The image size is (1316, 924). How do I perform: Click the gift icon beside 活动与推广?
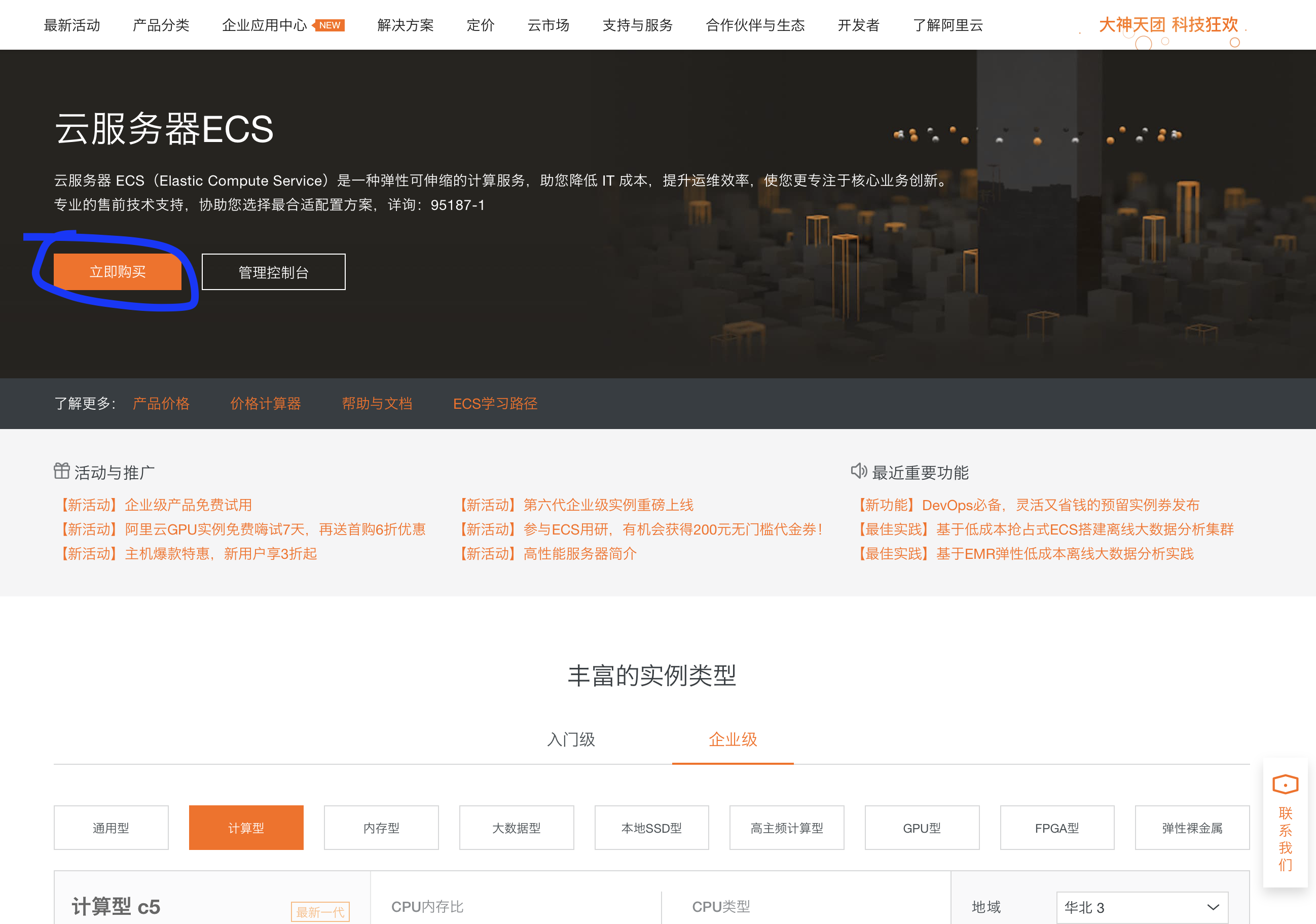coord(62,470)
